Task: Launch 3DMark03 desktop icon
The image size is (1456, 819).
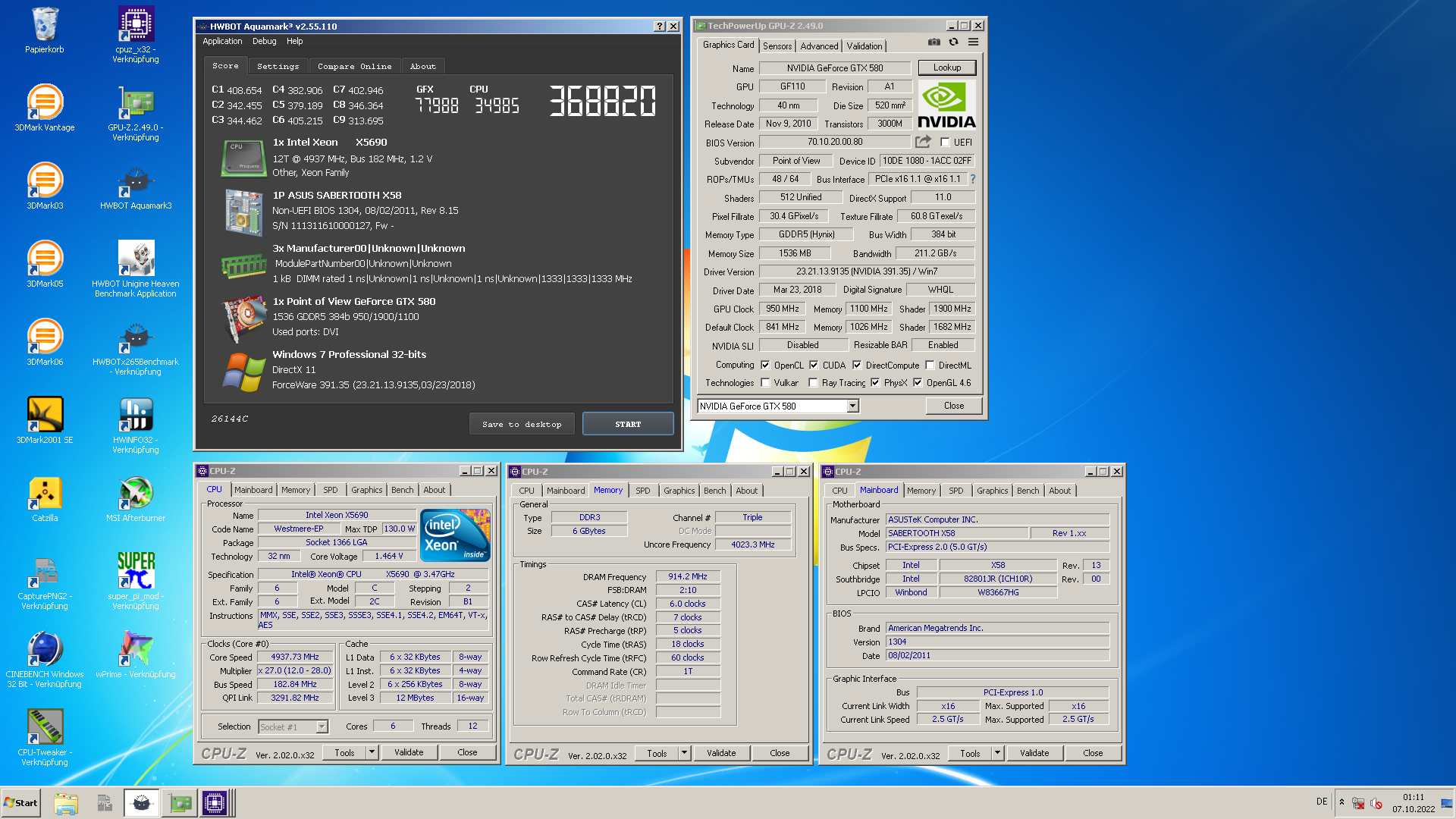Action: pos(45,187)
